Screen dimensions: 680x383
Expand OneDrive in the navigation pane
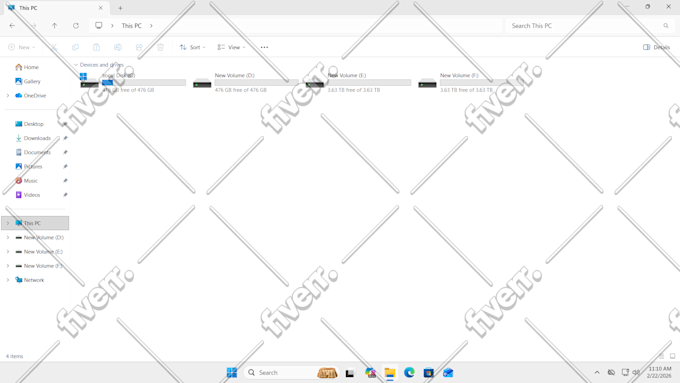pyautogui.click(x=8, y=95)
